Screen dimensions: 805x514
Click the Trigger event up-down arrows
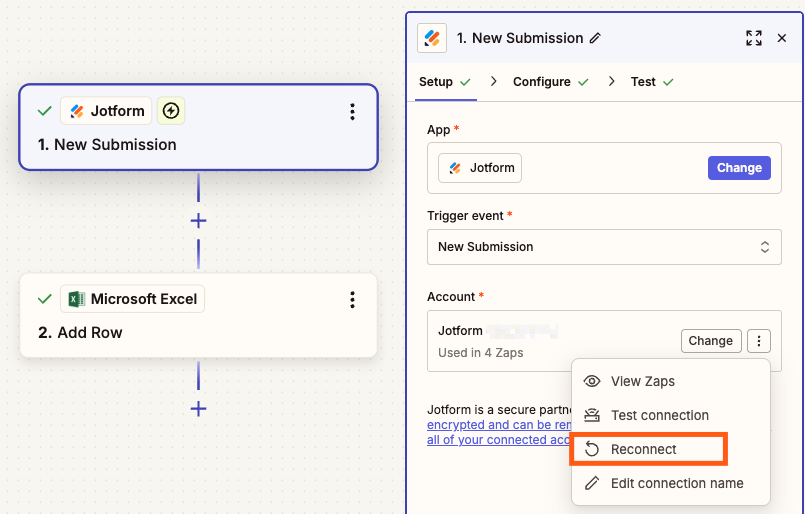coord(765,247)
